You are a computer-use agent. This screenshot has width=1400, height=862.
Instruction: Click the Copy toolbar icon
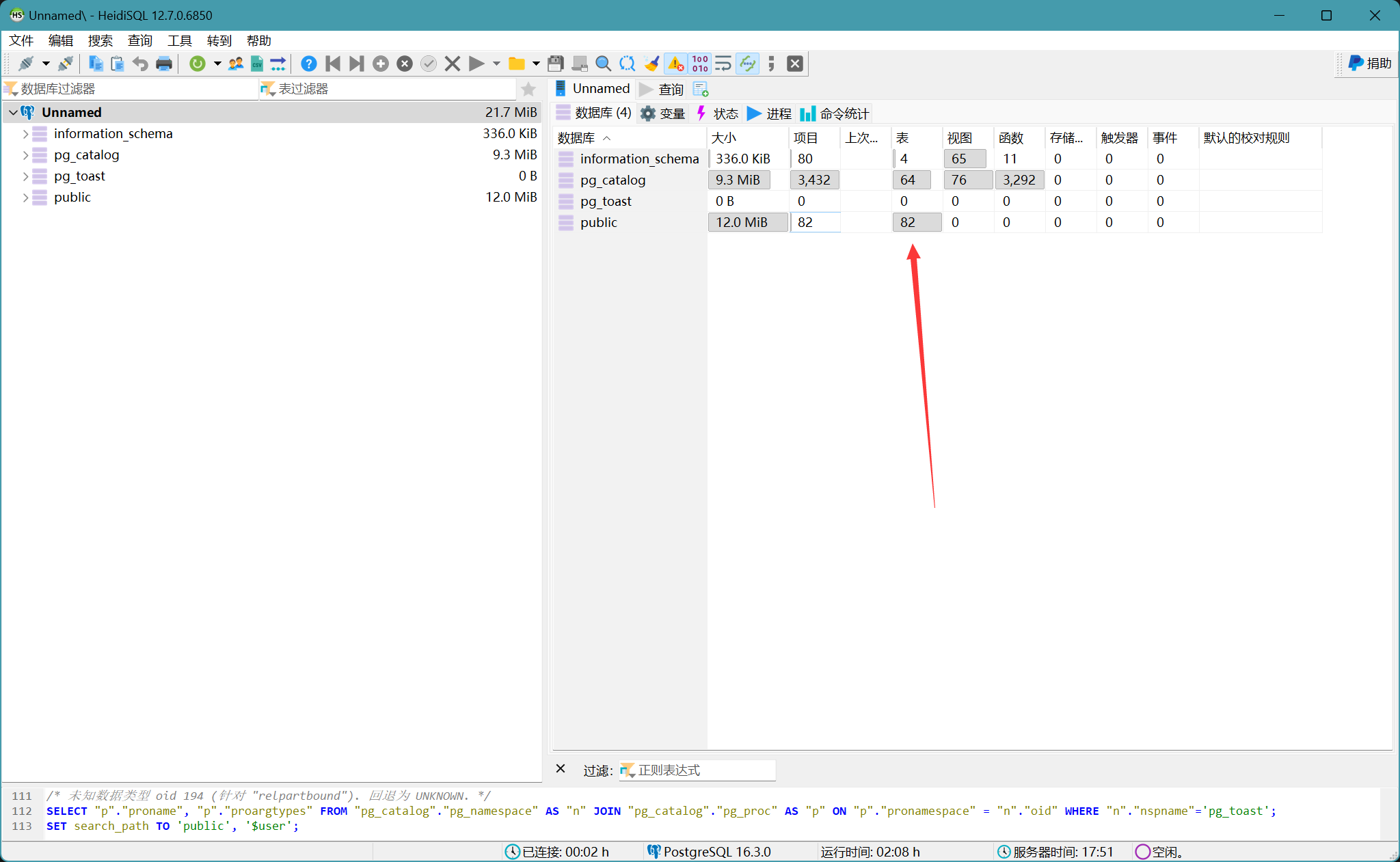(x=96, y=64)
